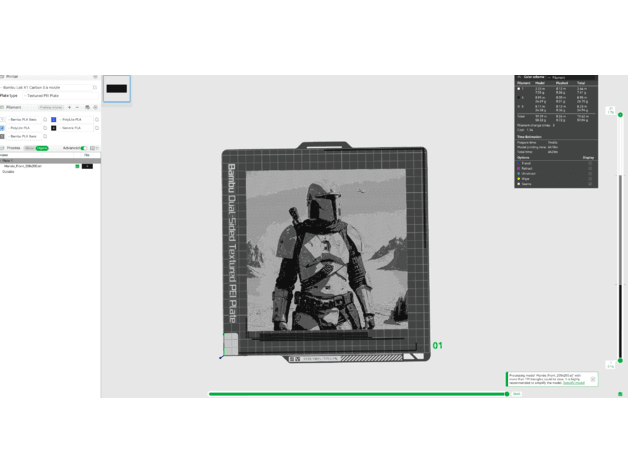The height and width of the screenshot is (472, 628).
Task: Open the printer settings gear icon
Action: coord(95,77)
